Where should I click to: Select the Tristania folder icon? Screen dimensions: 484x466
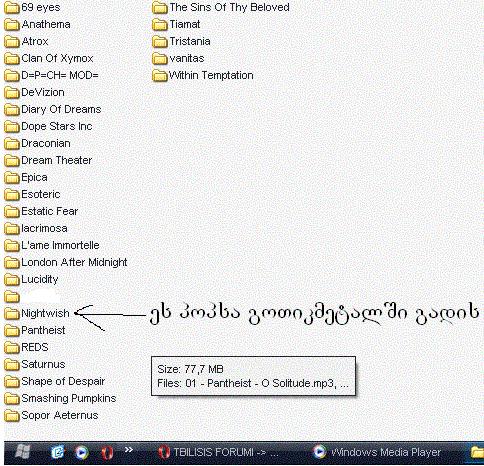pyautogui.click(x=160, y=41)
